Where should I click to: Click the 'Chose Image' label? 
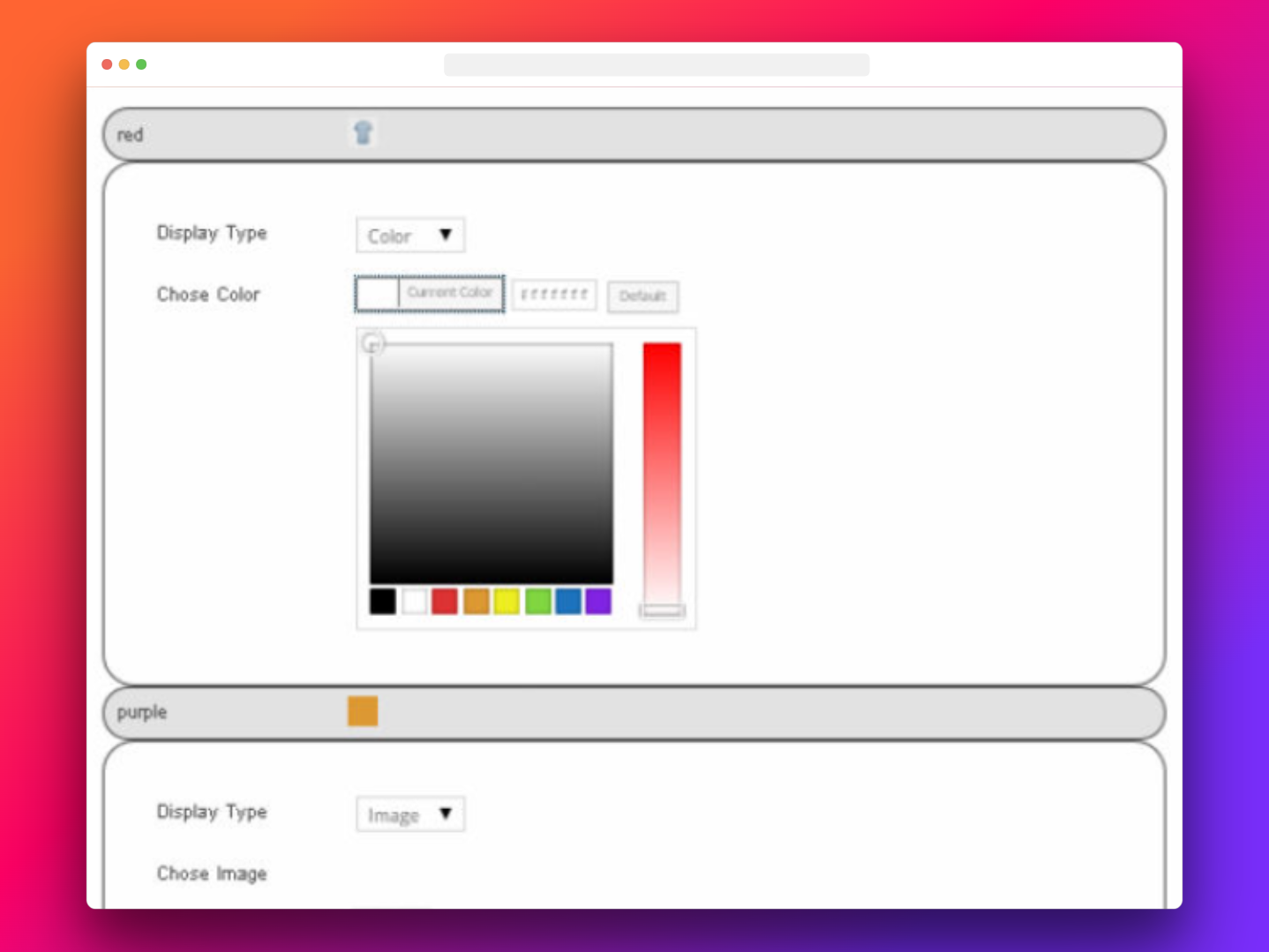(212, 873)
